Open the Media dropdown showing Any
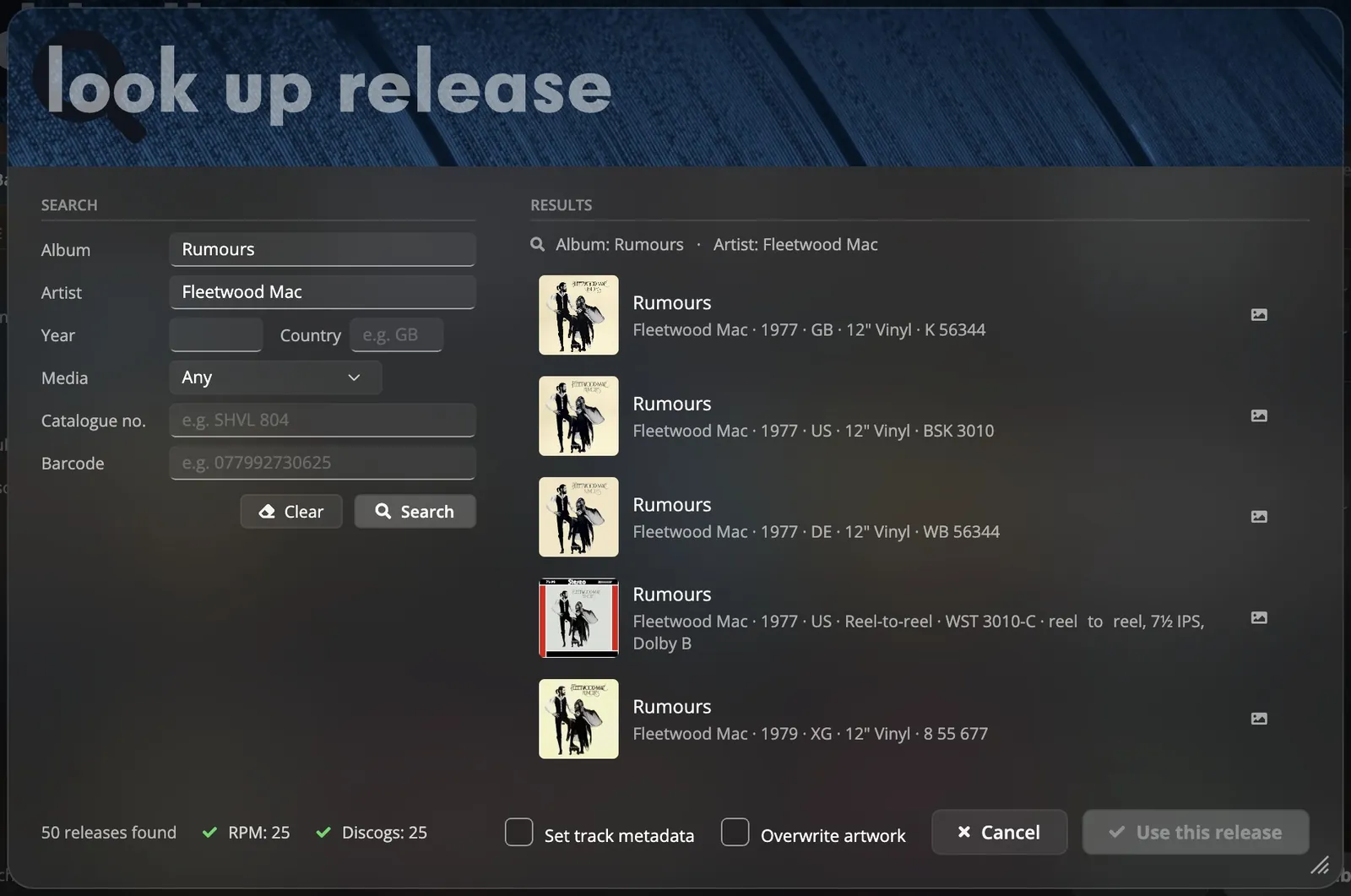This screenshot has height=896, width=1351. click(x=275, y=377)
